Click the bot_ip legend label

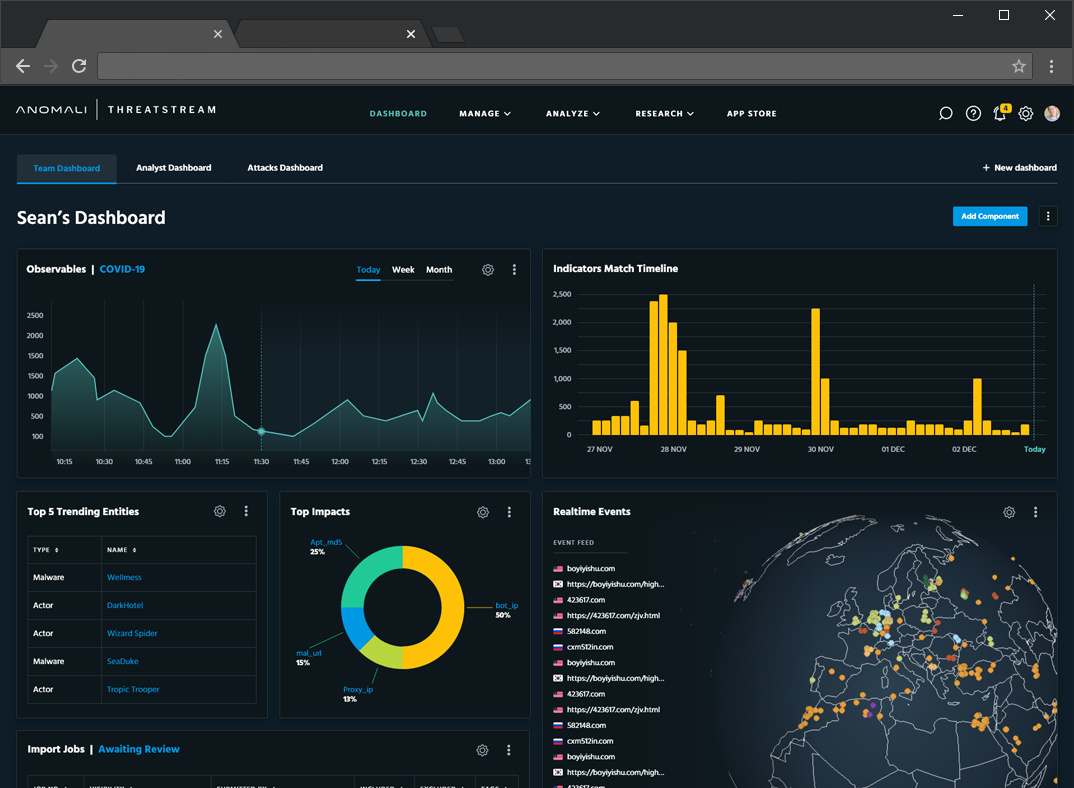click(507, 606)
